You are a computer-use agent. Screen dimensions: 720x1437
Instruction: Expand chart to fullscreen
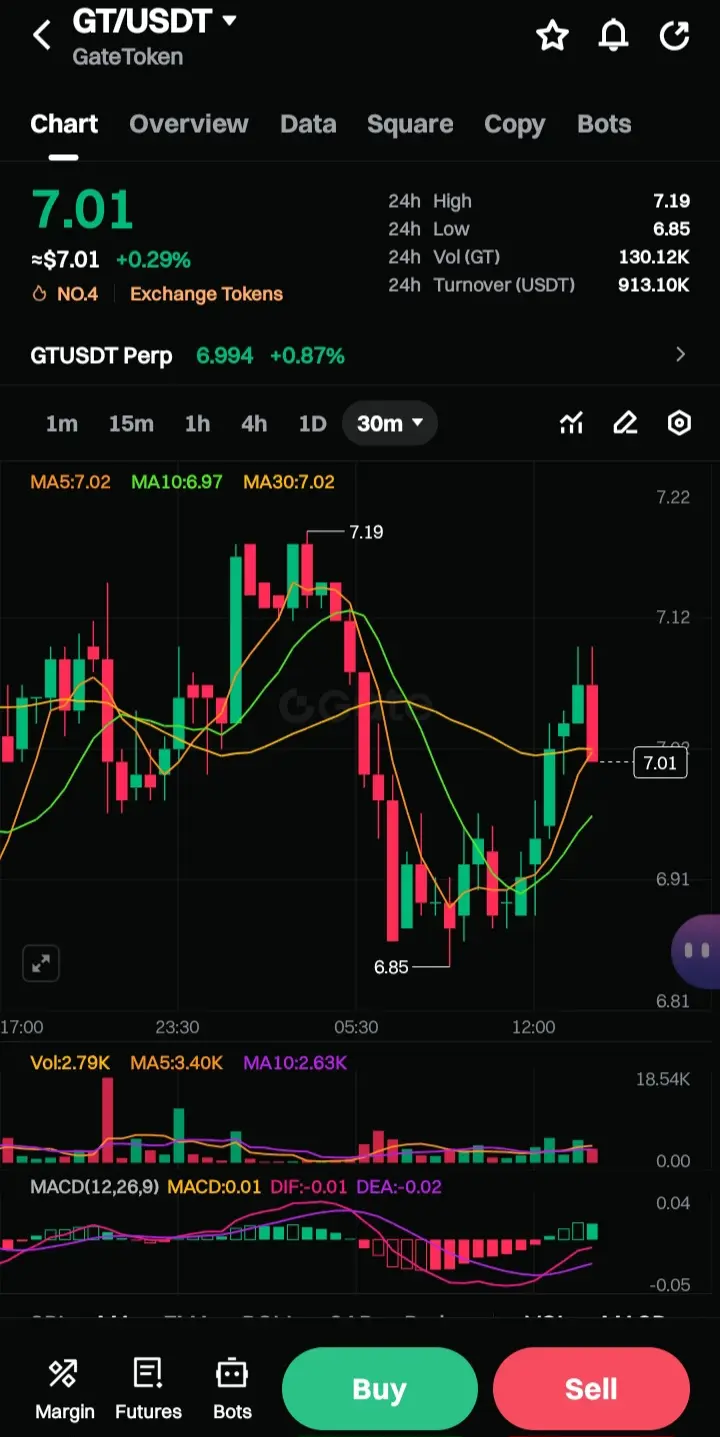click(x=41, y=964)
